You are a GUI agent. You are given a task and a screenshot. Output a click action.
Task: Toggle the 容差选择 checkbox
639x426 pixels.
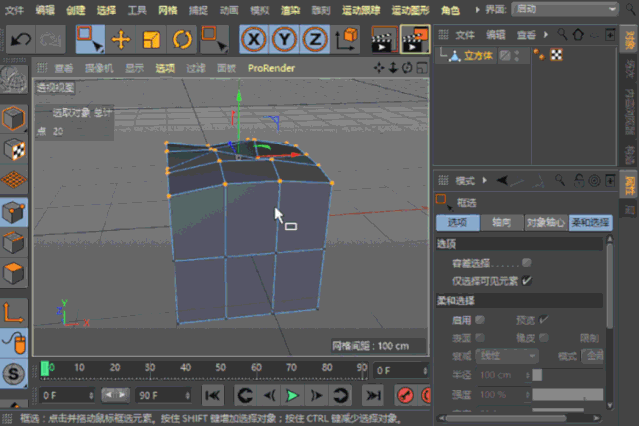527,263
